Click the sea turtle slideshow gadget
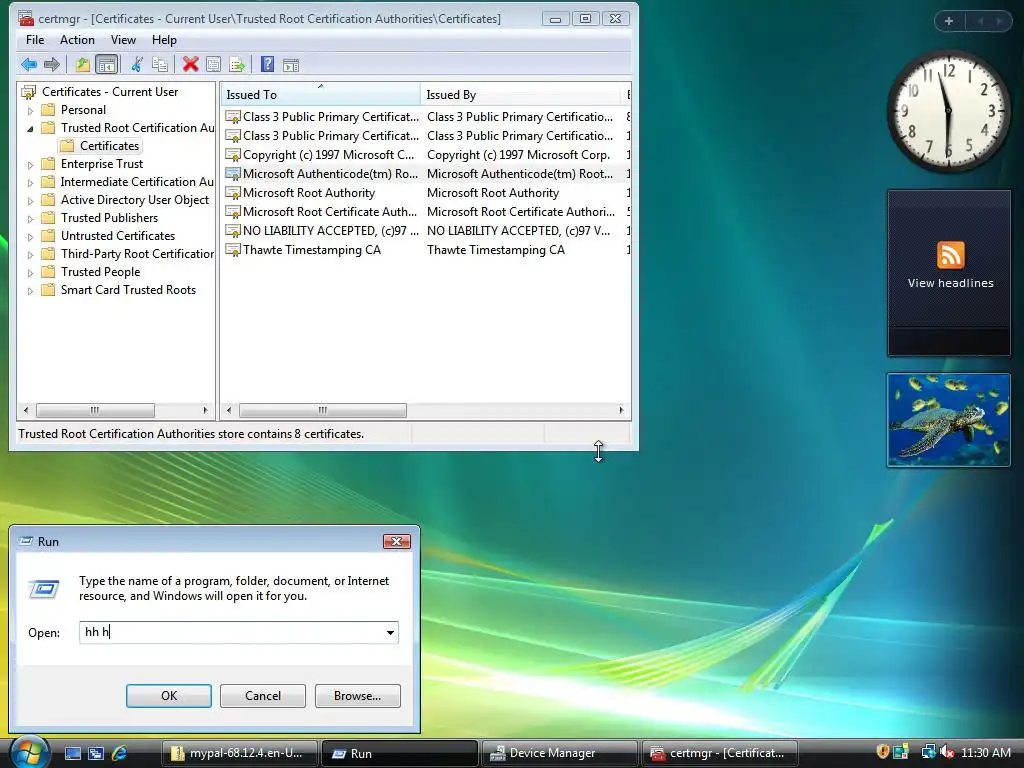This screenshot has width=1024, height=768. 949,420
